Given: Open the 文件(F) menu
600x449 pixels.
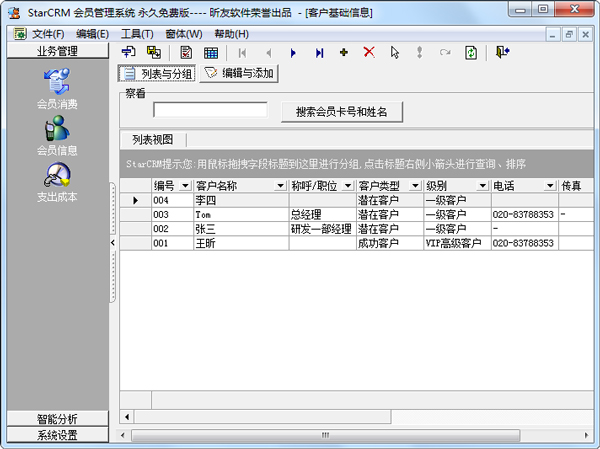Looking at the screenshot, I should [41, 33].
